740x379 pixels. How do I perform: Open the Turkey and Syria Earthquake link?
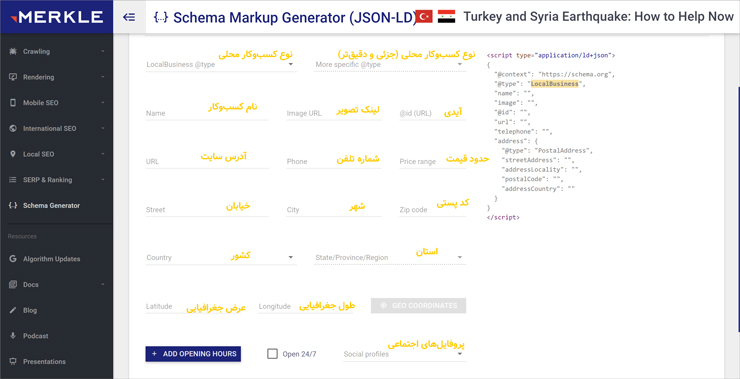[598, 17]
